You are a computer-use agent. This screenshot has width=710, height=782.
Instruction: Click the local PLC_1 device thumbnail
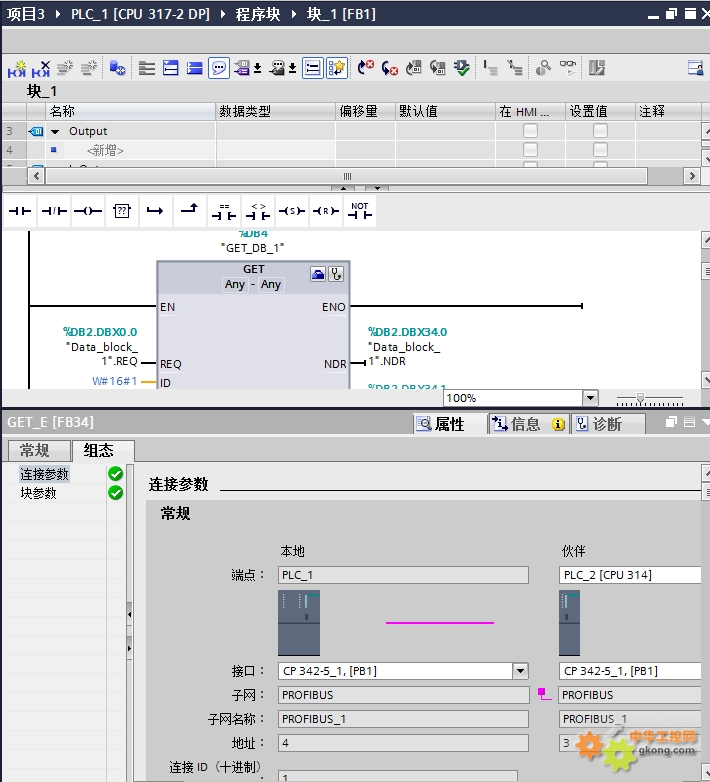click(299, 622)
